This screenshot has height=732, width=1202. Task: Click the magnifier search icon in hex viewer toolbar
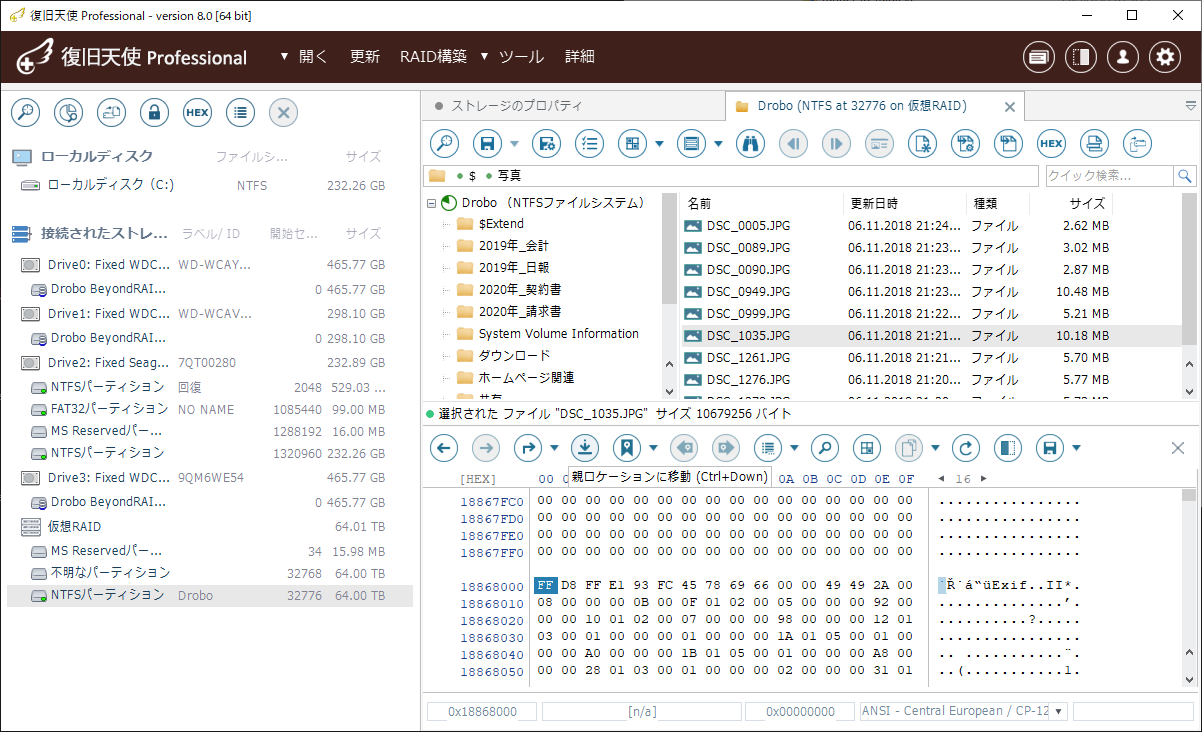point(824,447)
